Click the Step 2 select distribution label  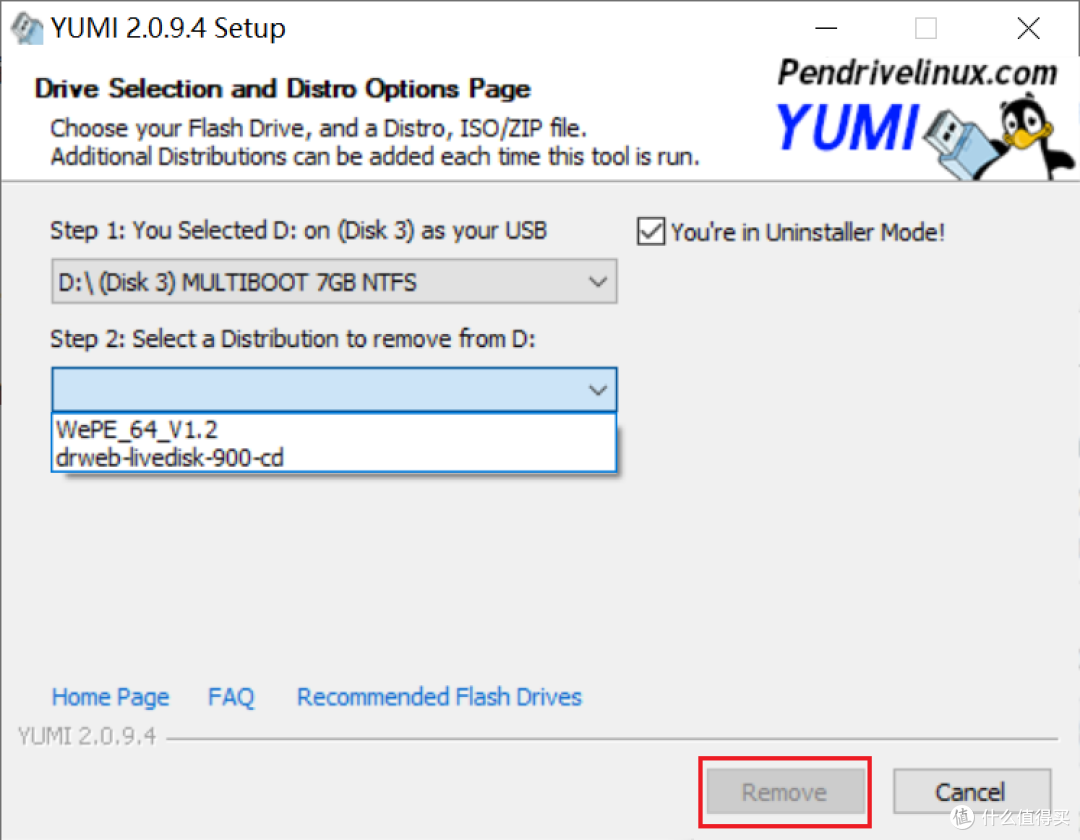coord(293,339)
